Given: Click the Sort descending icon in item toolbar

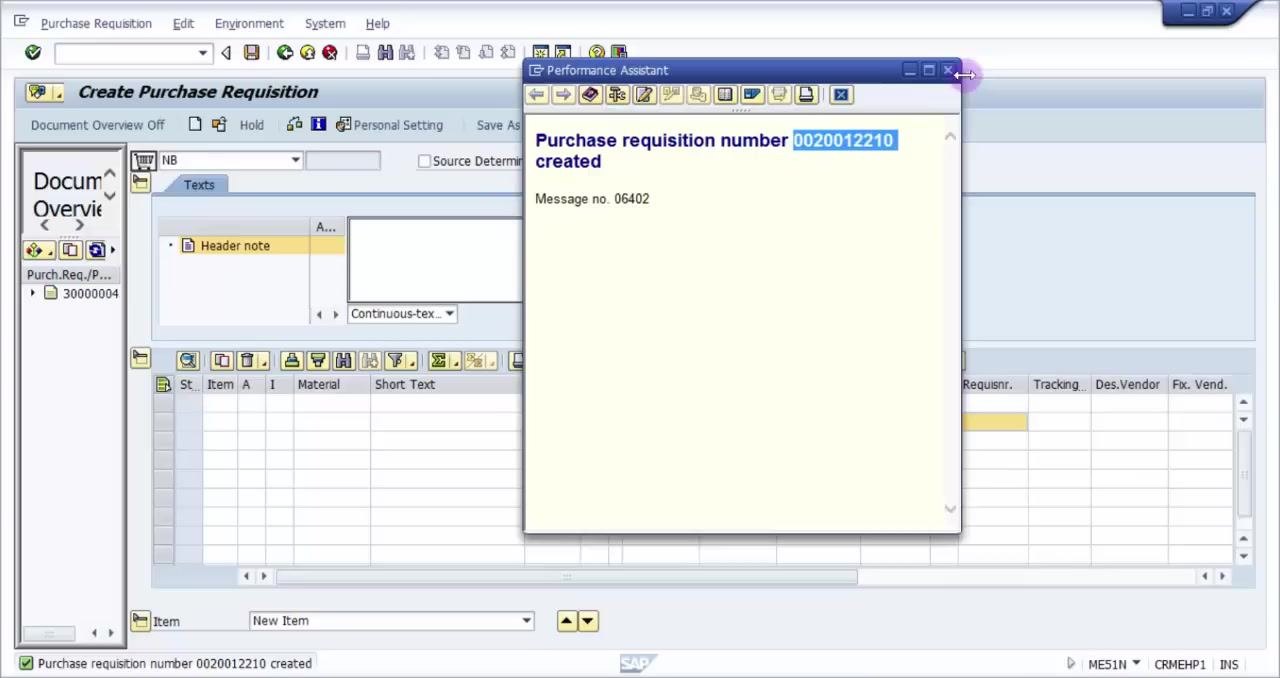Looking at the screenshot, I should click(318, 361).
